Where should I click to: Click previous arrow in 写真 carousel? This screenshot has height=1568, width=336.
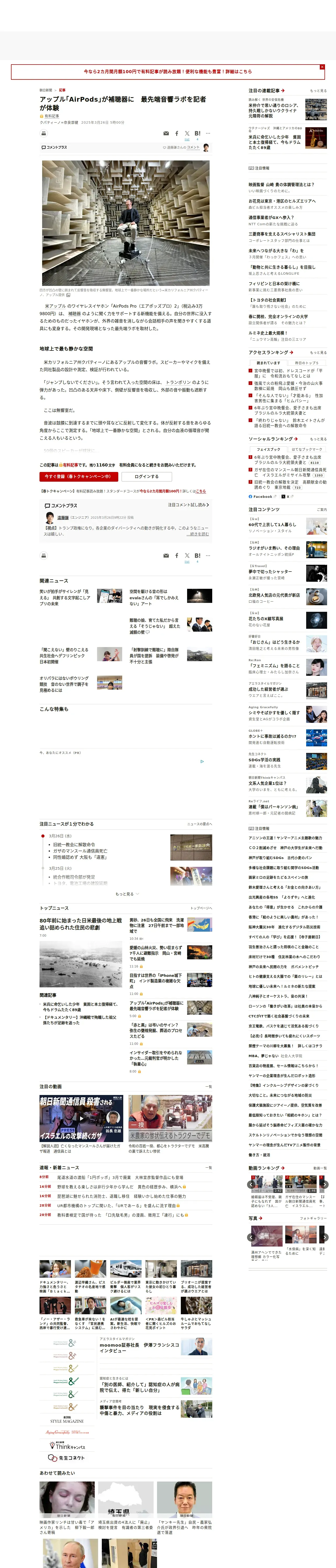tap(252, 1237)
